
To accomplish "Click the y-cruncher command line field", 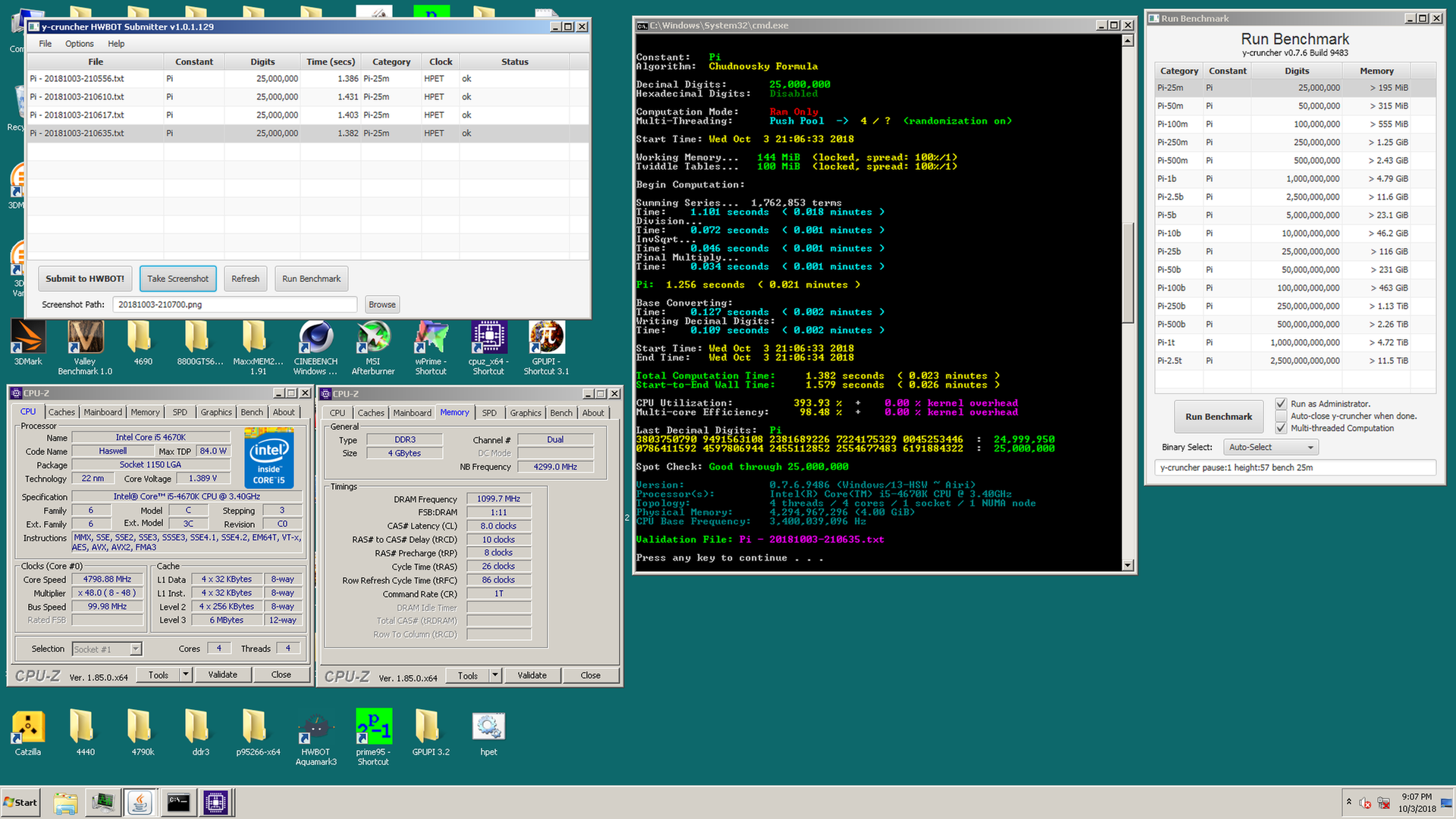I will coord(1295,468).
